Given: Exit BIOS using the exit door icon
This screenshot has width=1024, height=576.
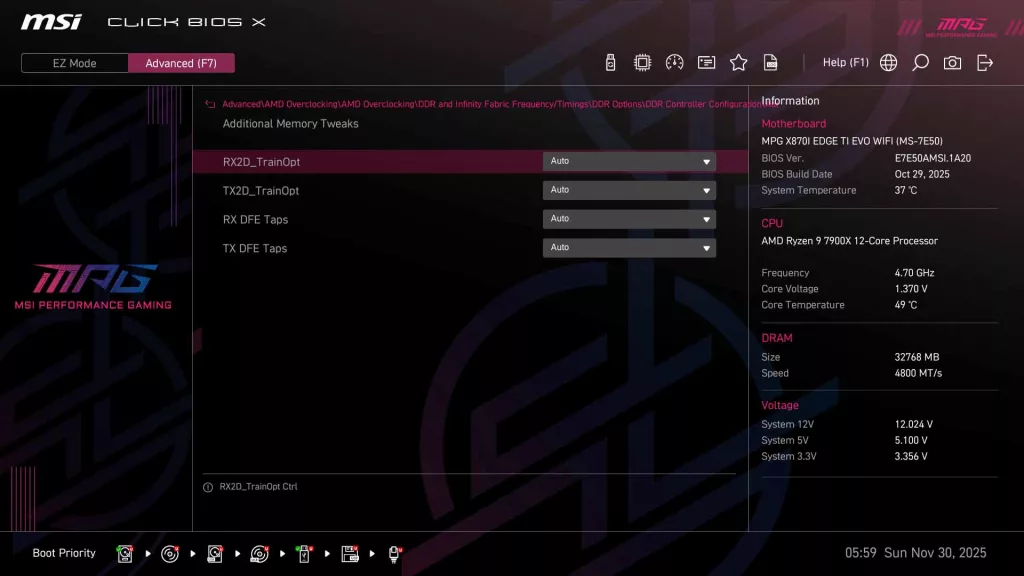Looking at the screenshot, I should pyautogui.click(x=985, y=61).
